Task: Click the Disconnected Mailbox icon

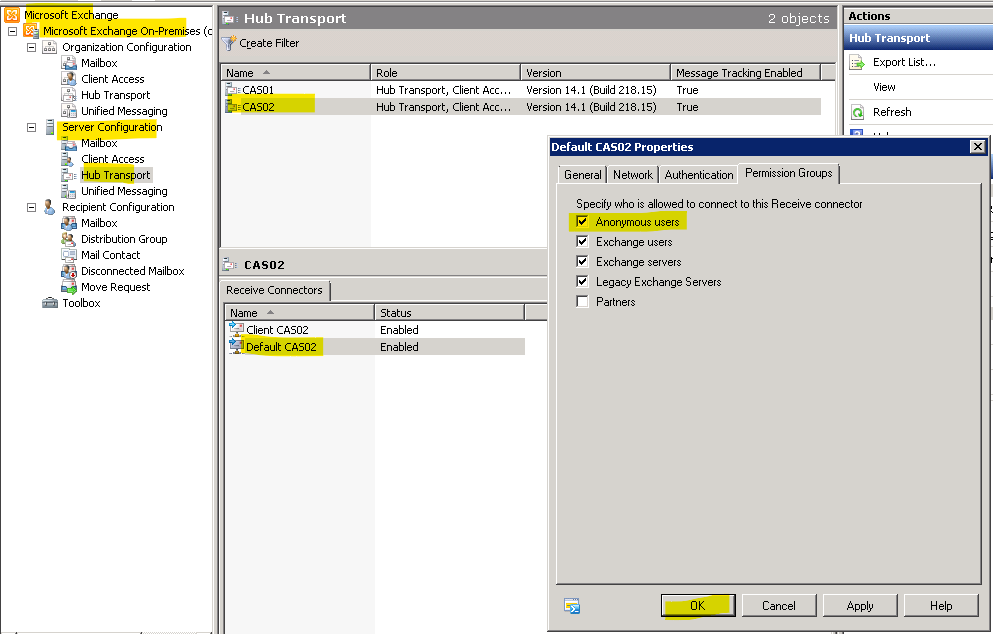Action: tap(68, 271)
